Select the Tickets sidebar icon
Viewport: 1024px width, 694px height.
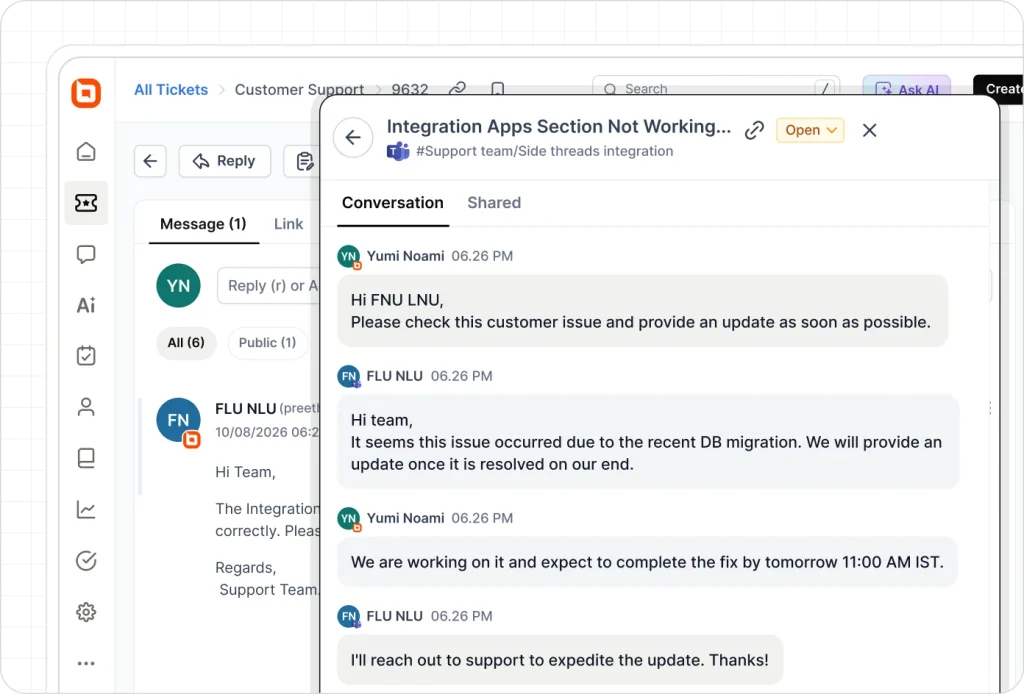[x=86, y=203]
